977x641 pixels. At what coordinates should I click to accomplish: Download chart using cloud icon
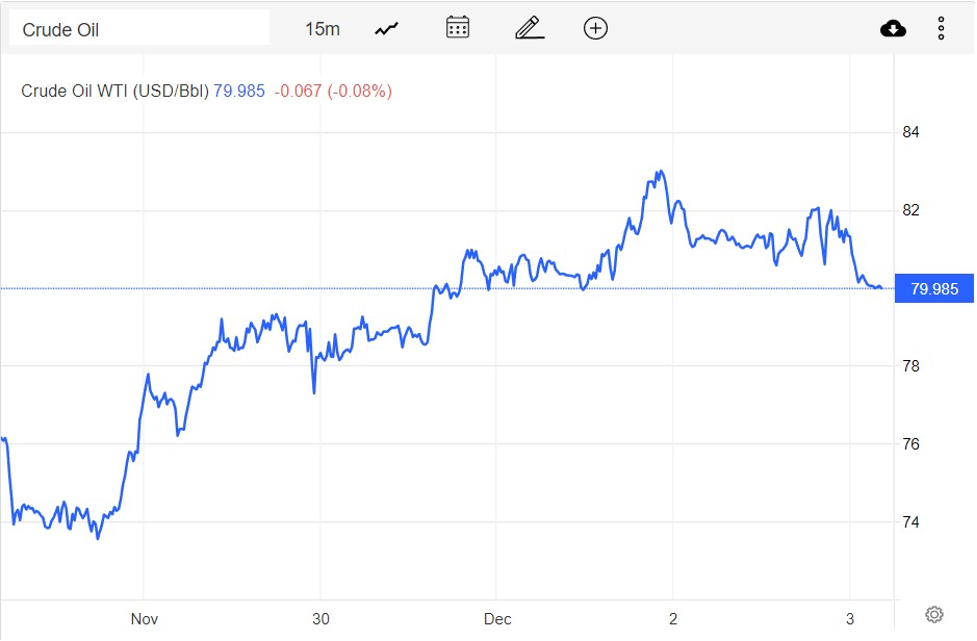click(893, 29)
